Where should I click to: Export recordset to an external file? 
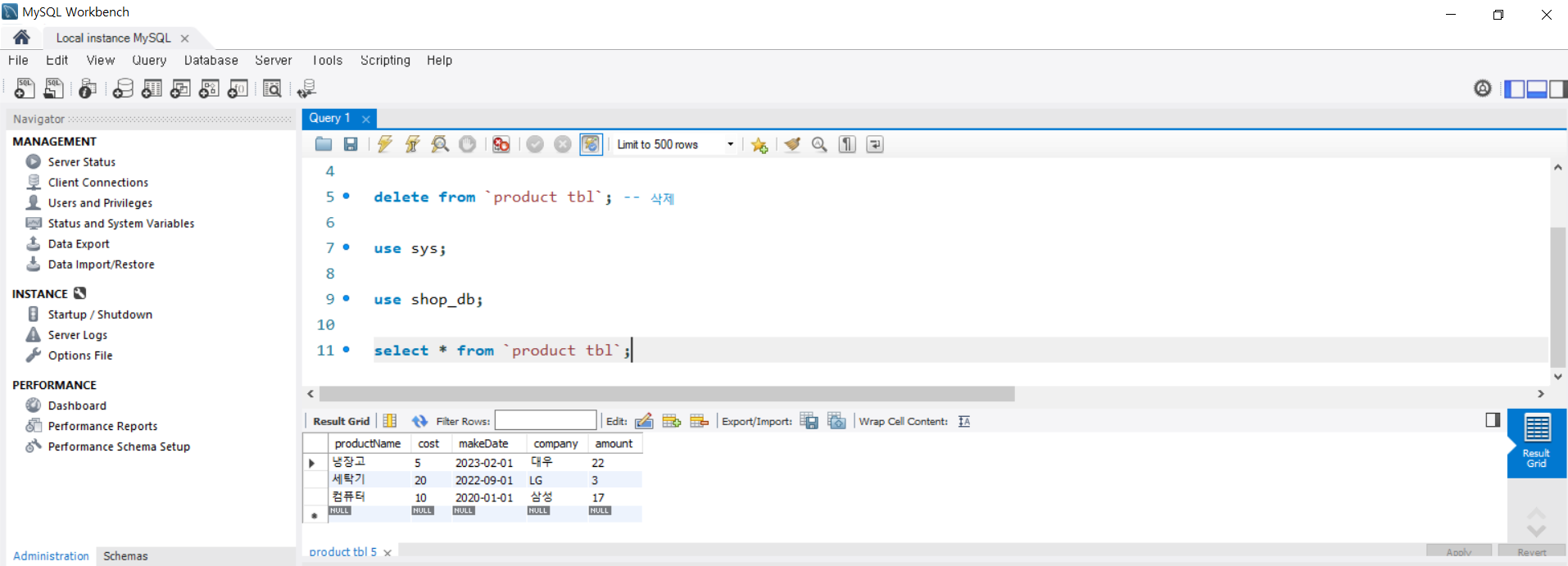click(809, 421)
